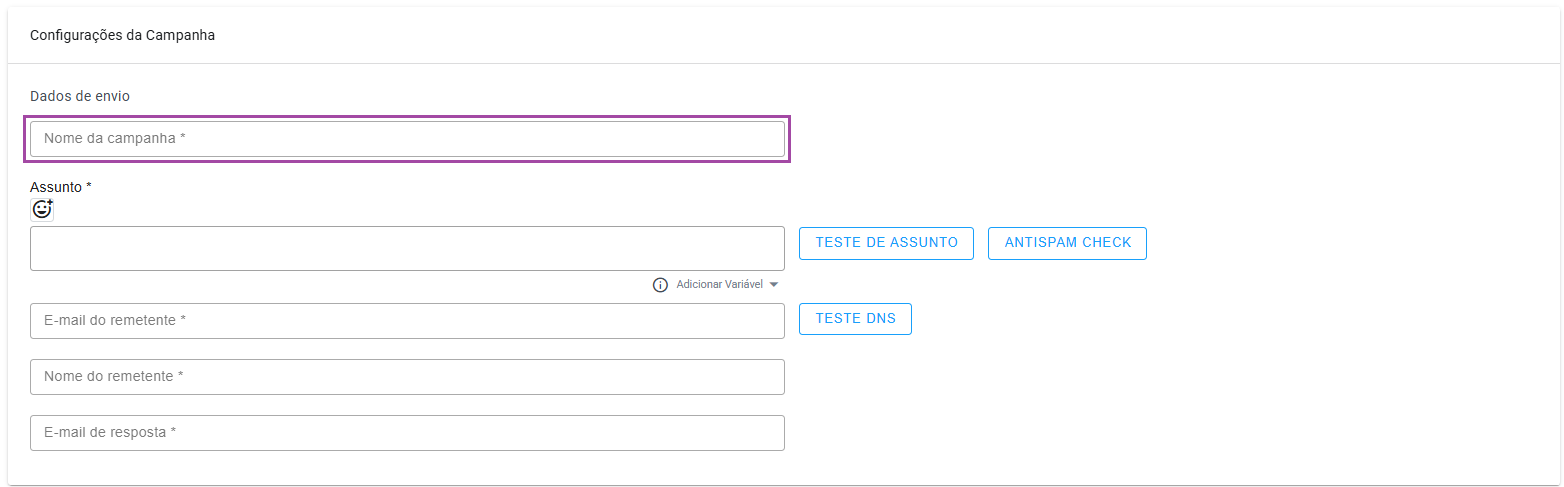Click the Adicionar Variável label

pos(719,285)
